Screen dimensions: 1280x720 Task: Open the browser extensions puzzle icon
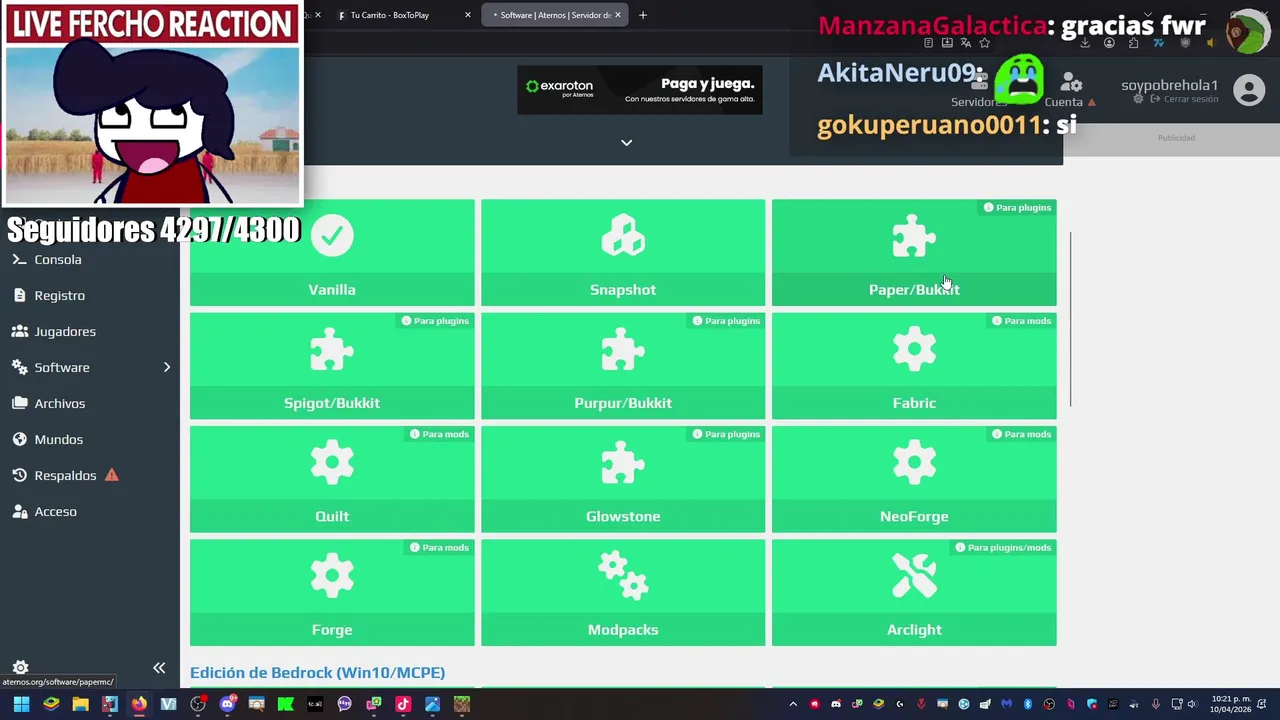click(1133, 43)
